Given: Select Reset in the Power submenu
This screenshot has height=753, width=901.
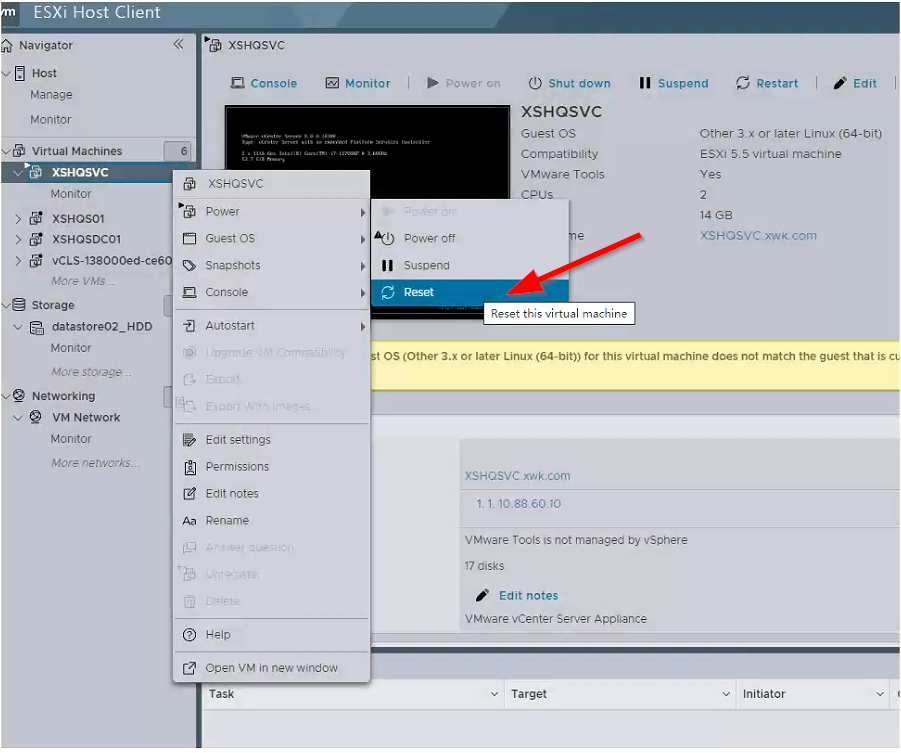Looking at the screenshot, I should tap(470, 292).
